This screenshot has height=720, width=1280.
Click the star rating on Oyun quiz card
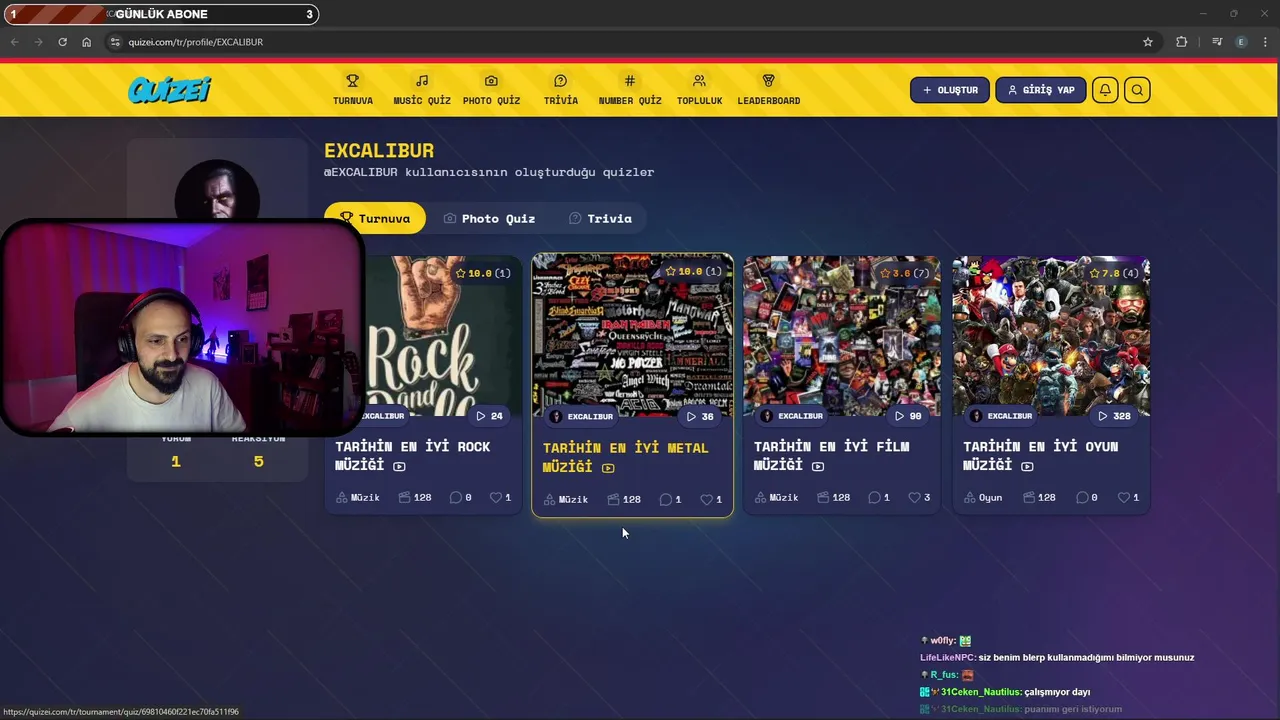1114,273
